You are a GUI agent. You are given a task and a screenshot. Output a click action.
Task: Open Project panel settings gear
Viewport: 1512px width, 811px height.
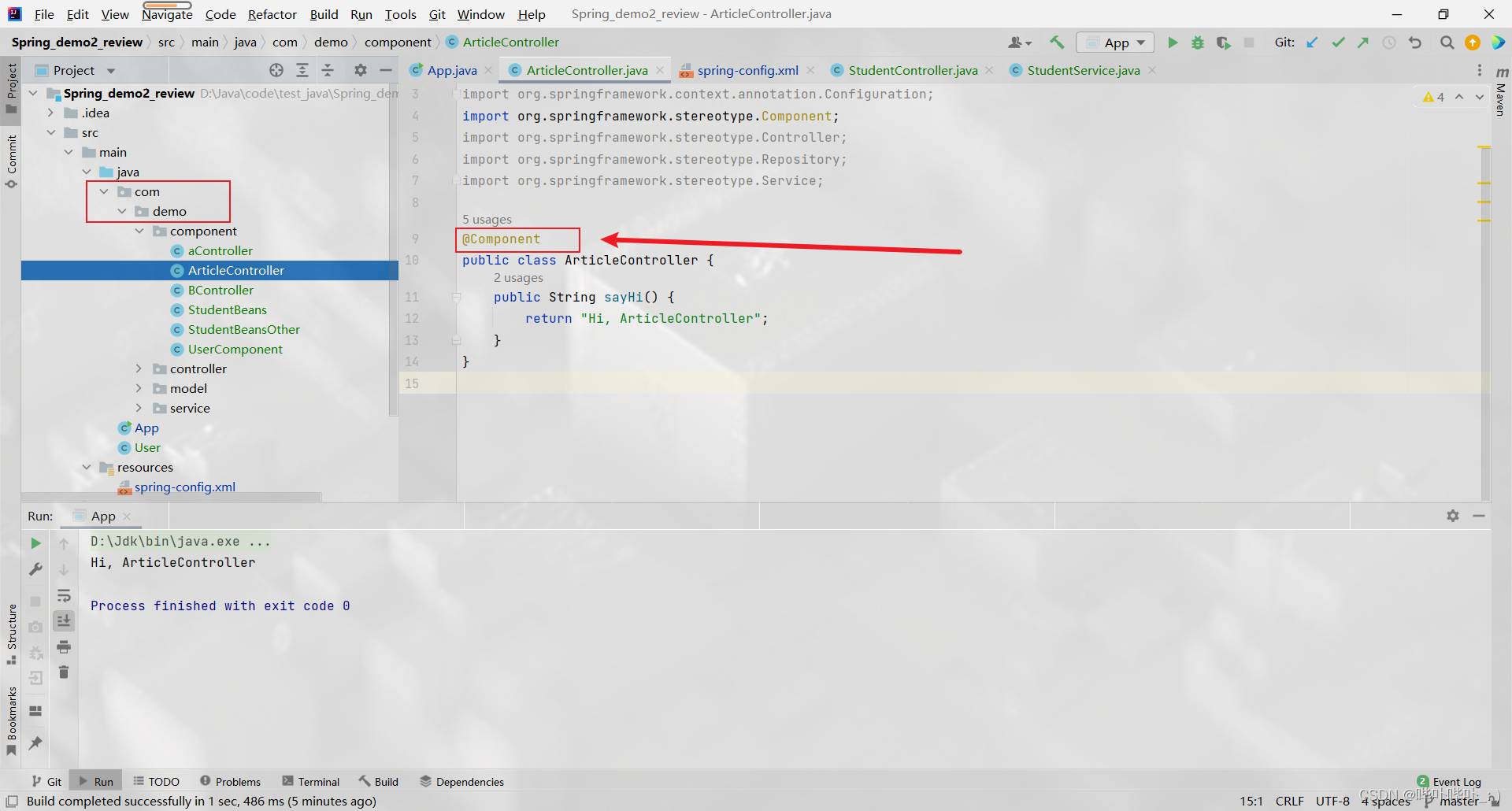coord(361,70)
